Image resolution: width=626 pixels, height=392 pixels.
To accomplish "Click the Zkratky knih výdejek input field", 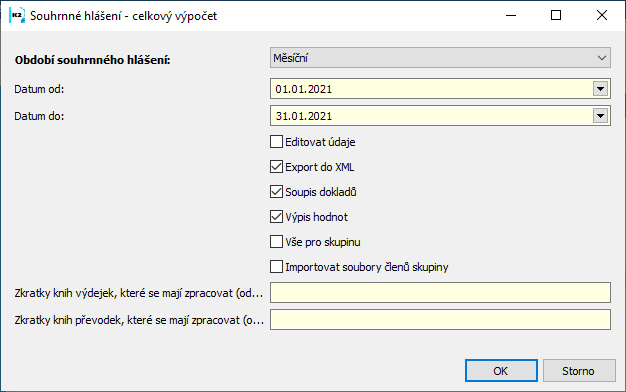I will [x=440, y=293].
